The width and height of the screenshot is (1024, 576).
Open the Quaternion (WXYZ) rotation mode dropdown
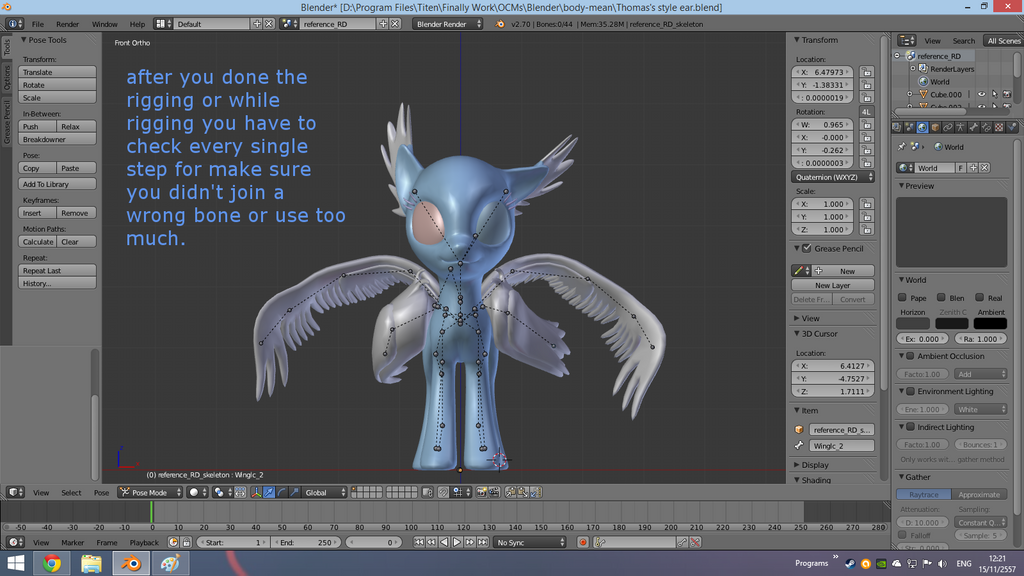(x=833, y=177)
